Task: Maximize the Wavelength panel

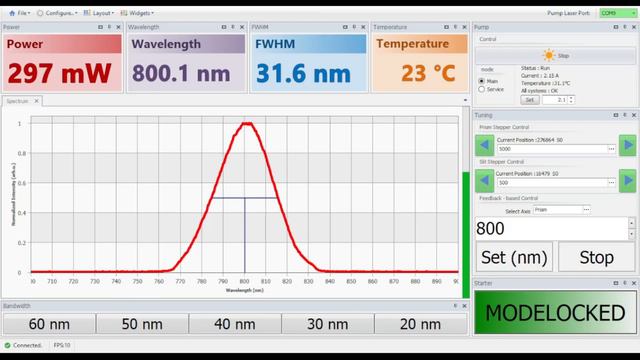Action: tap(224, 27)
